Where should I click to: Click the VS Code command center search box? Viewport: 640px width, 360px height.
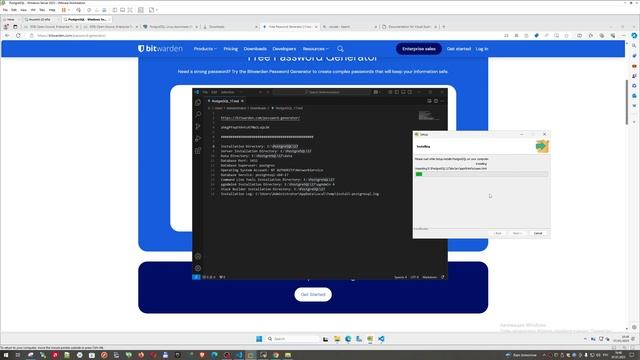pos(322,92)
